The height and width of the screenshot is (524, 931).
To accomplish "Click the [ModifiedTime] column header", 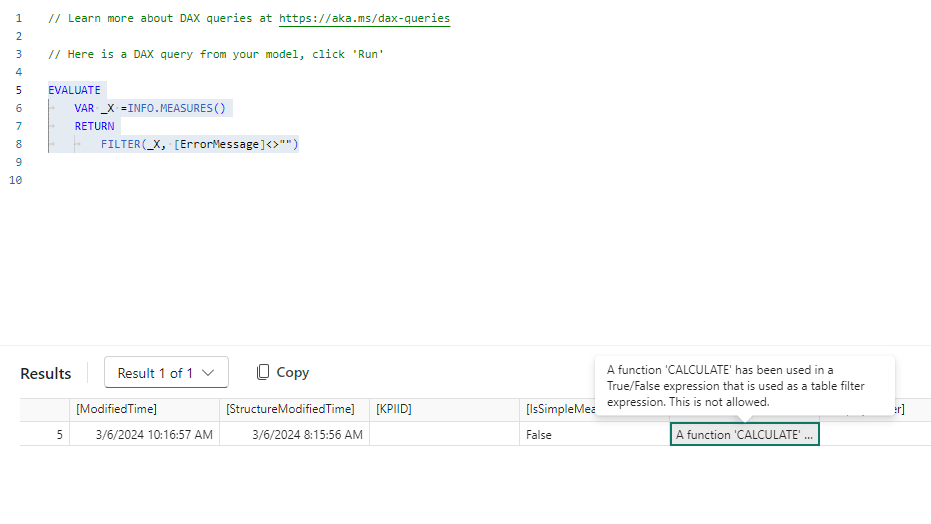I will (116, 409).
